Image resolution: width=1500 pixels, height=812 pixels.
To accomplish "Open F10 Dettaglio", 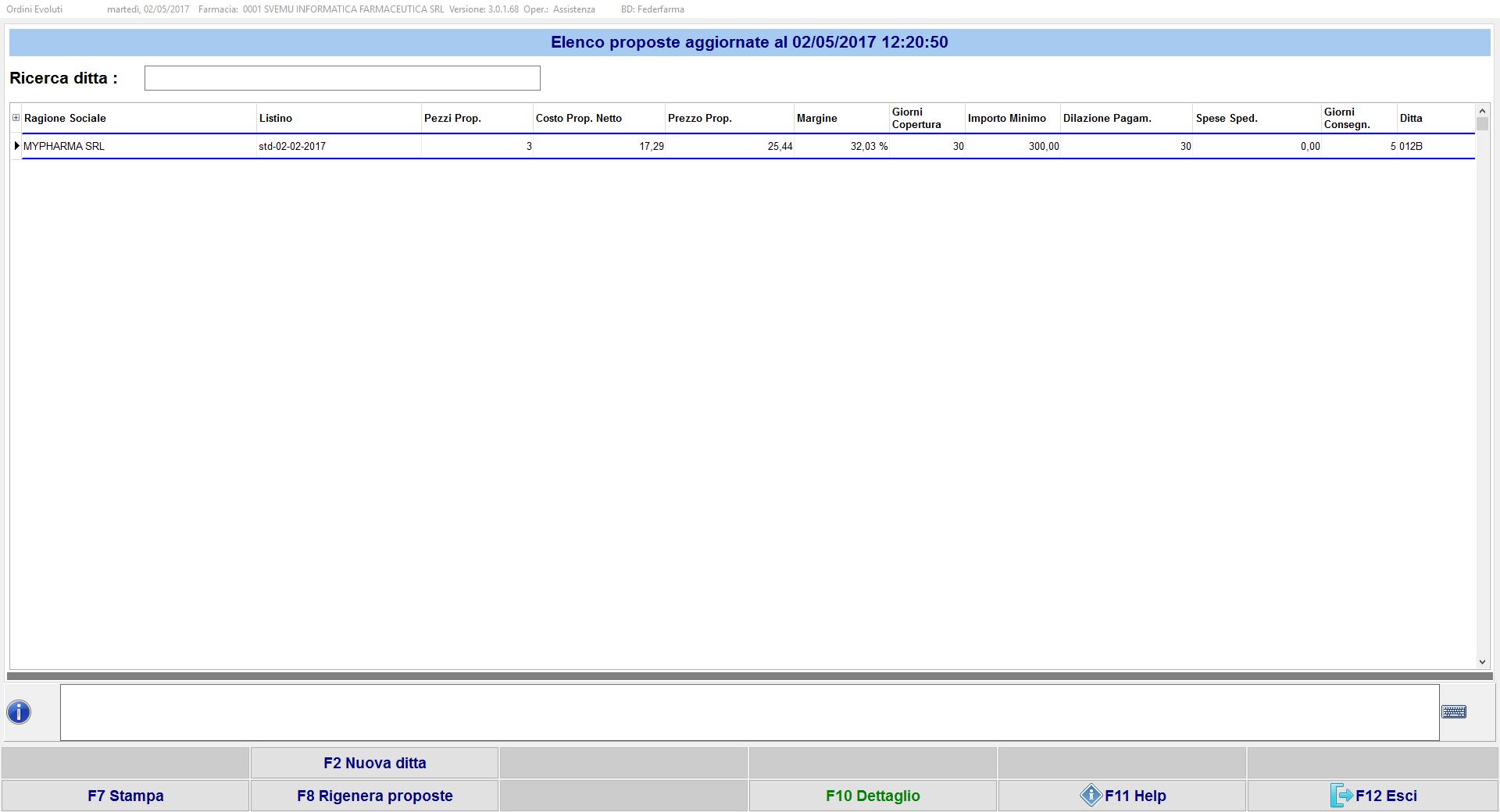I will (x=872, y=796).
